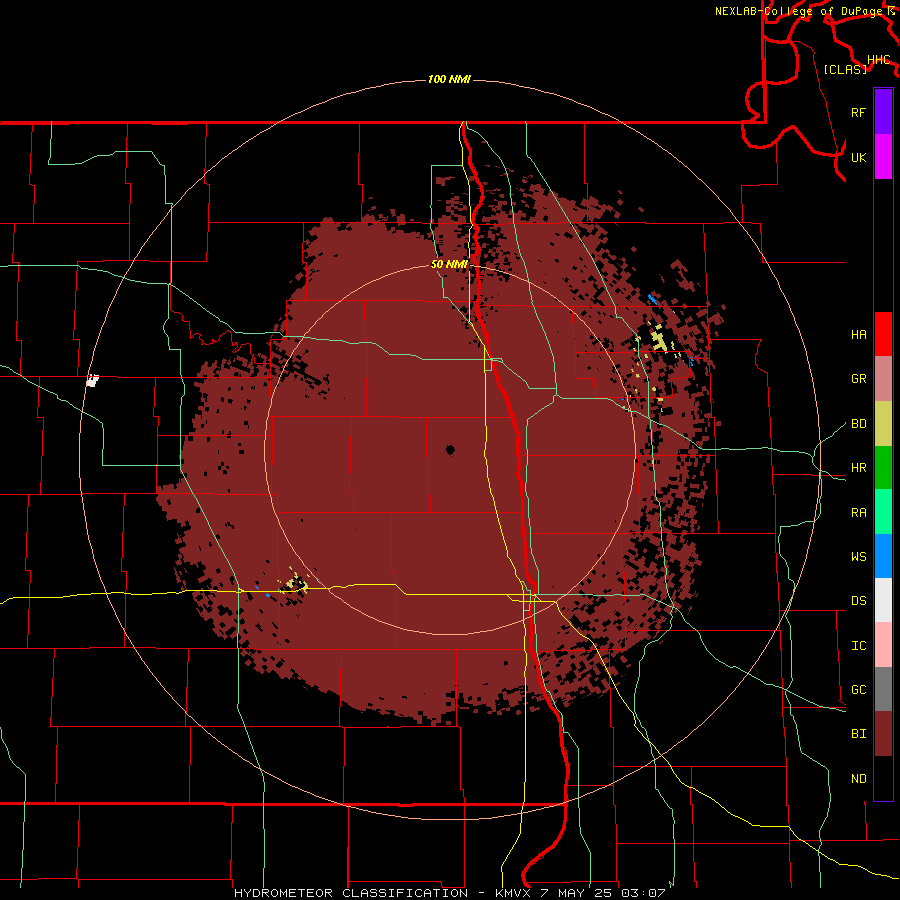Click the GC legend label

tap(858, 689)
